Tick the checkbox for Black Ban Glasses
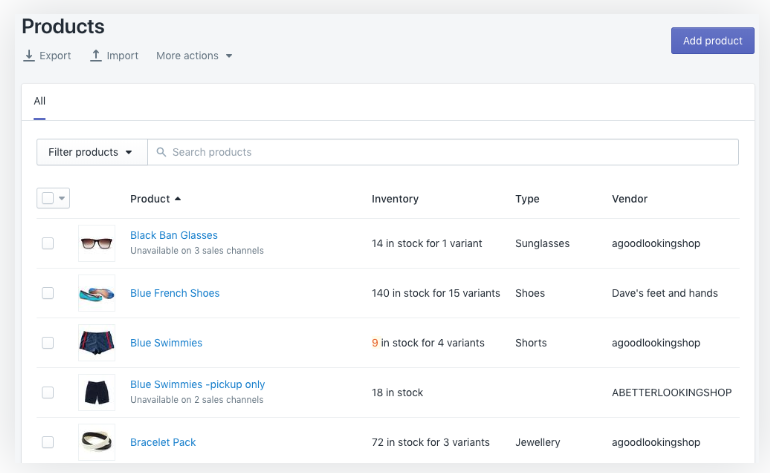Image resolution: width=770 pixels, height=473 pixels. click(x=48, y=243)
